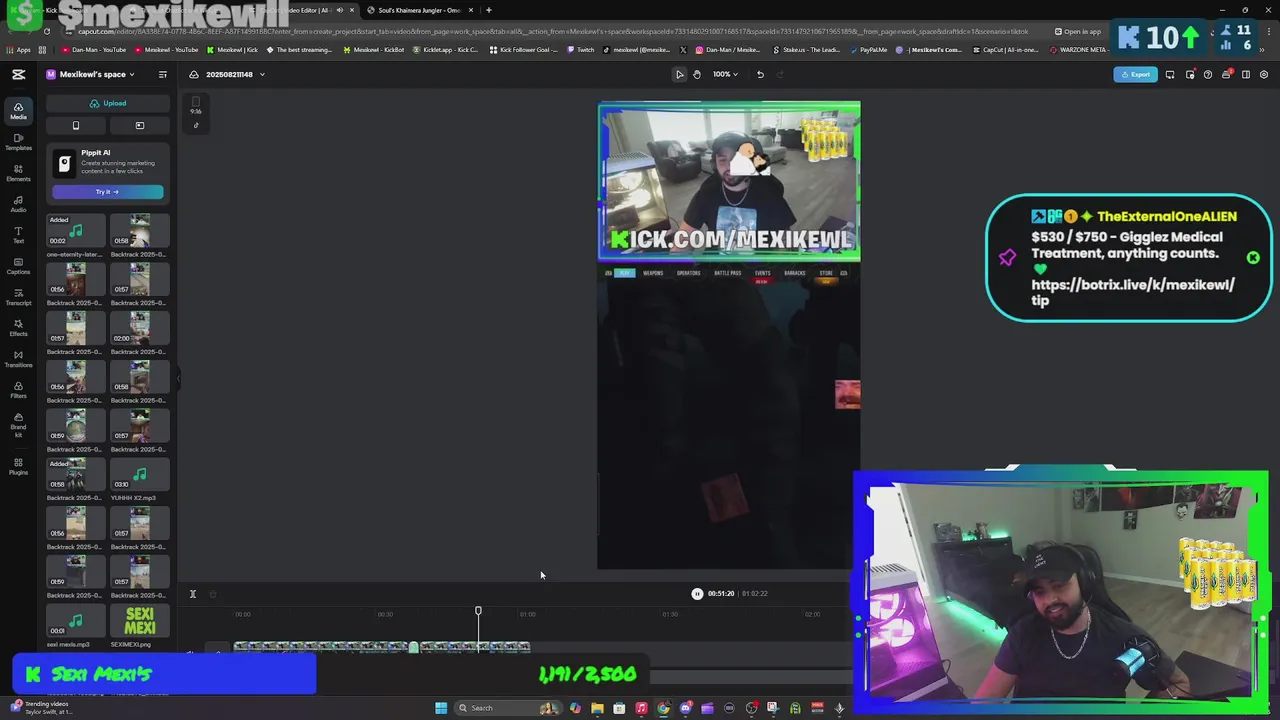This screenshot has height=720, width=1280.
Task: Open the media sort/filter list icon
Action: [163, 74]
